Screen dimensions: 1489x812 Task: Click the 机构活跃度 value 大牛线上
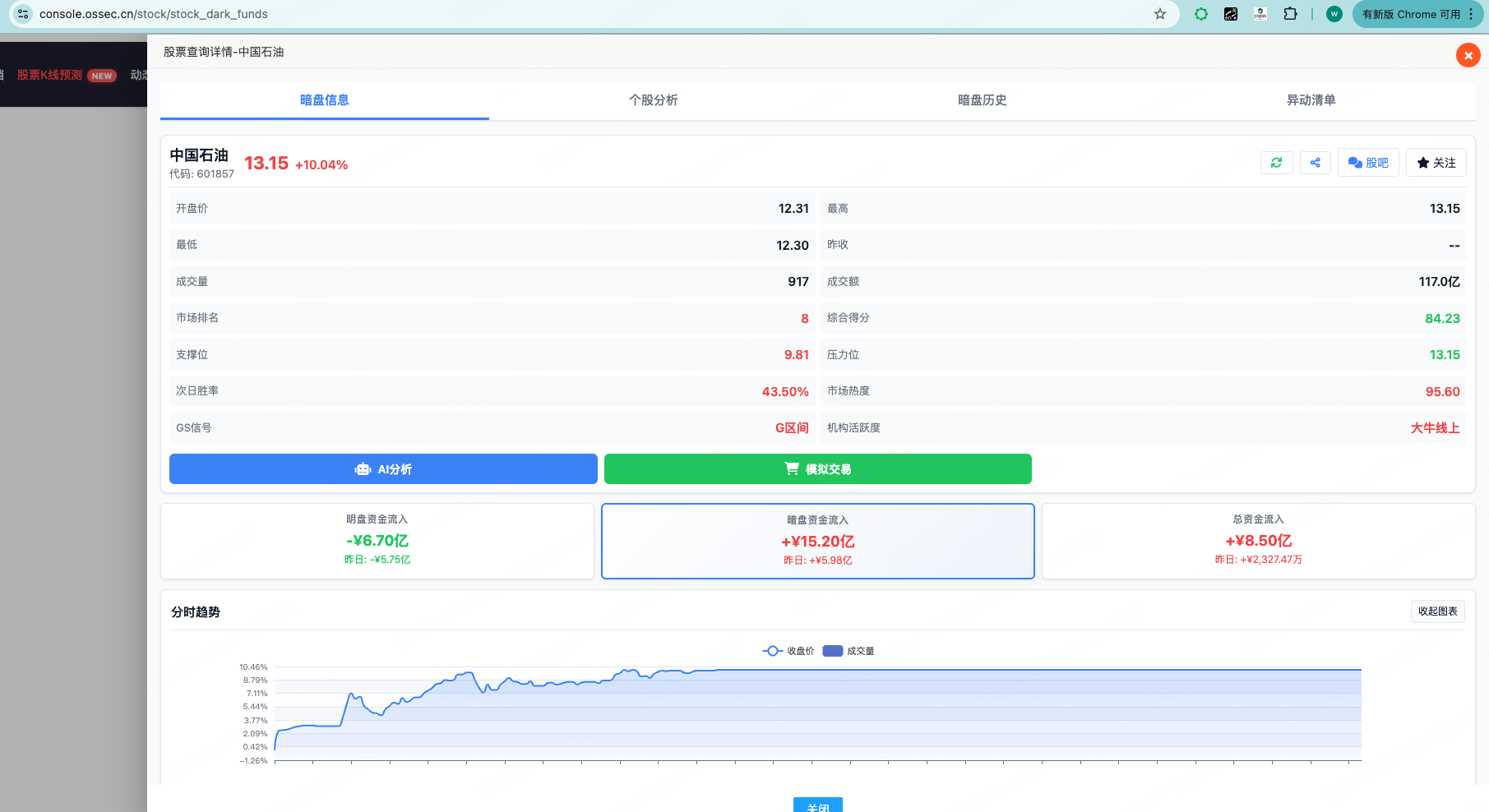[1436, 427]
